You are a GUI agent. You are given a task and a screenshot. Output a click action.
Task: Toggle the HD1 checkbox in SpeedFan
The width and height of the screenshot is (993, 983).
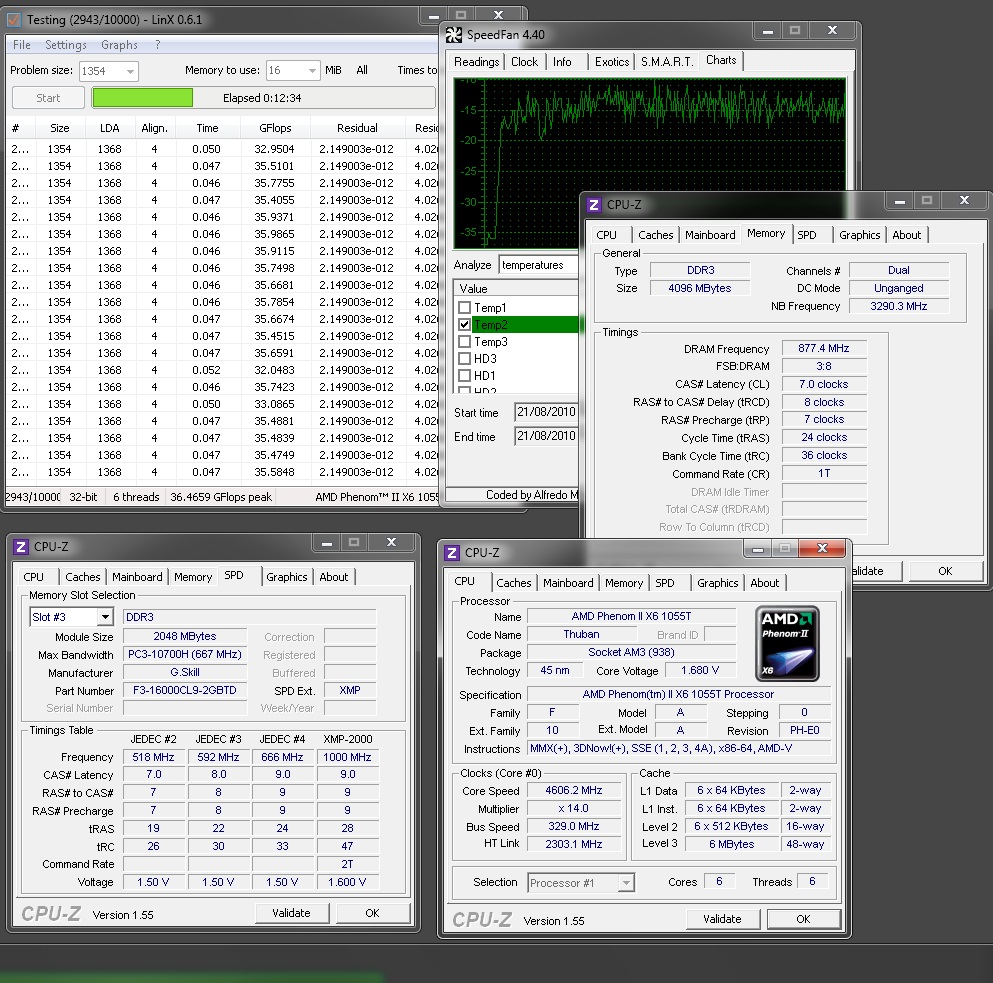[x=465, y=376]
